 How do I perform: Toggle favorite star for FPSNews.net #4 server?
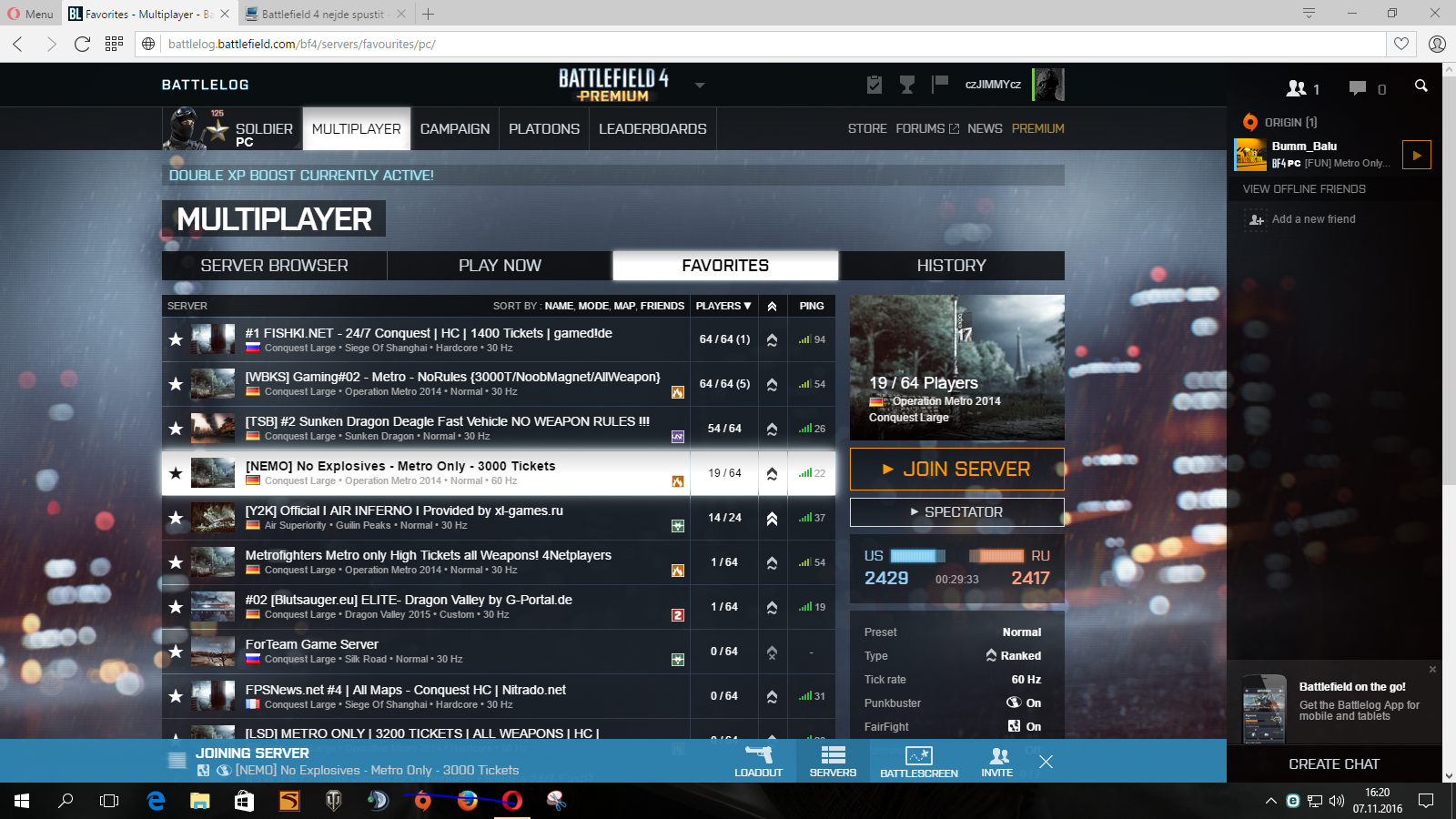176,696
